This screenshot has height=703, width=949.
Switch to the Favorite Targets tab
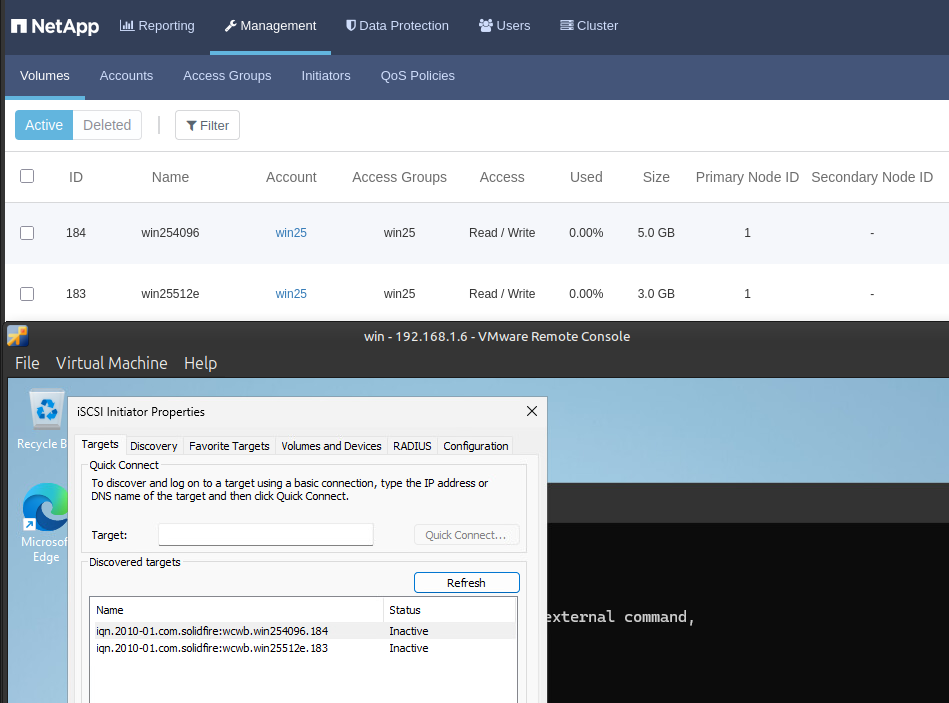click(x=229, y=446)
